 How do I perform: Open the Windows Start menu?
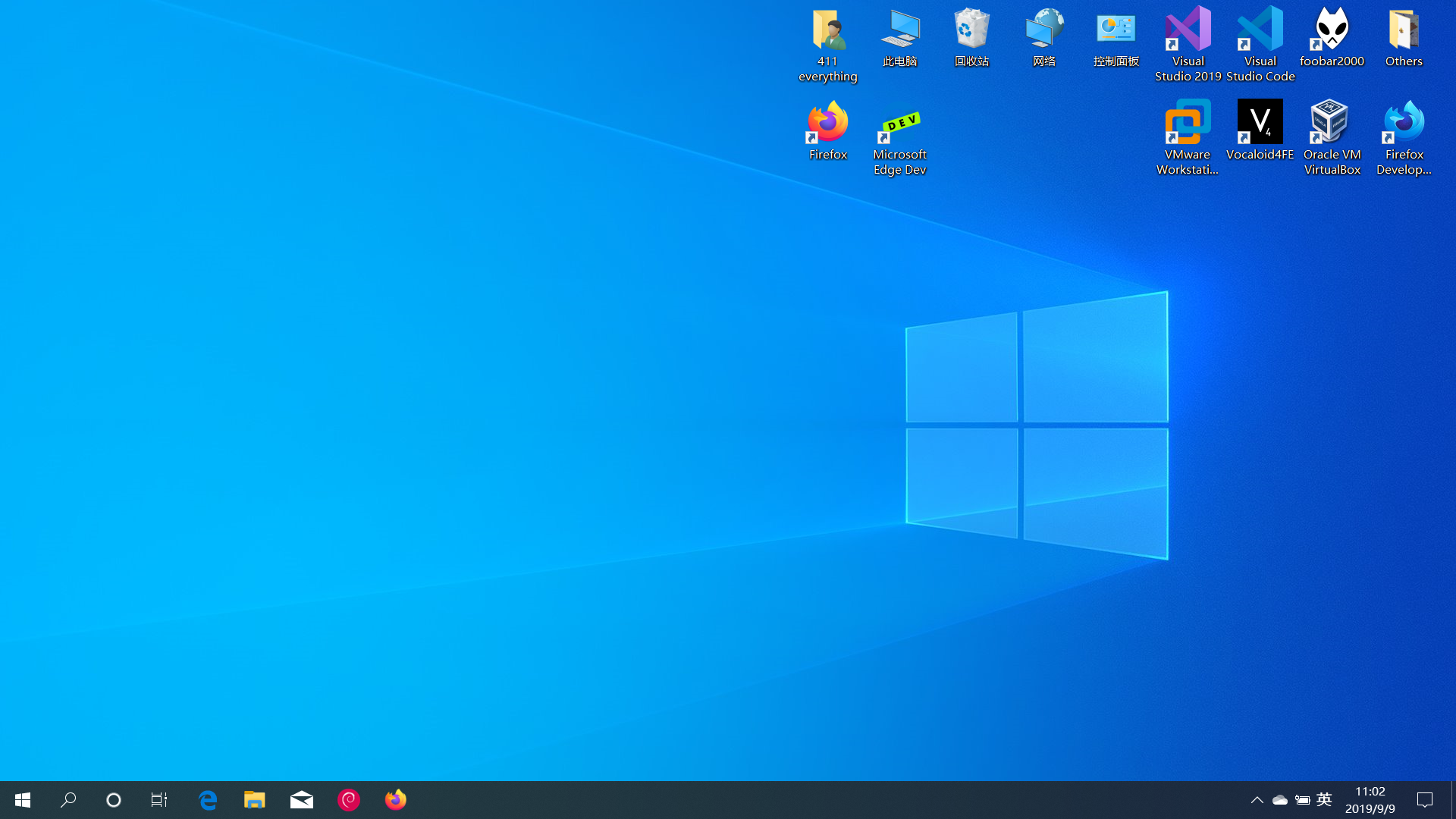[x=23, y=800]
